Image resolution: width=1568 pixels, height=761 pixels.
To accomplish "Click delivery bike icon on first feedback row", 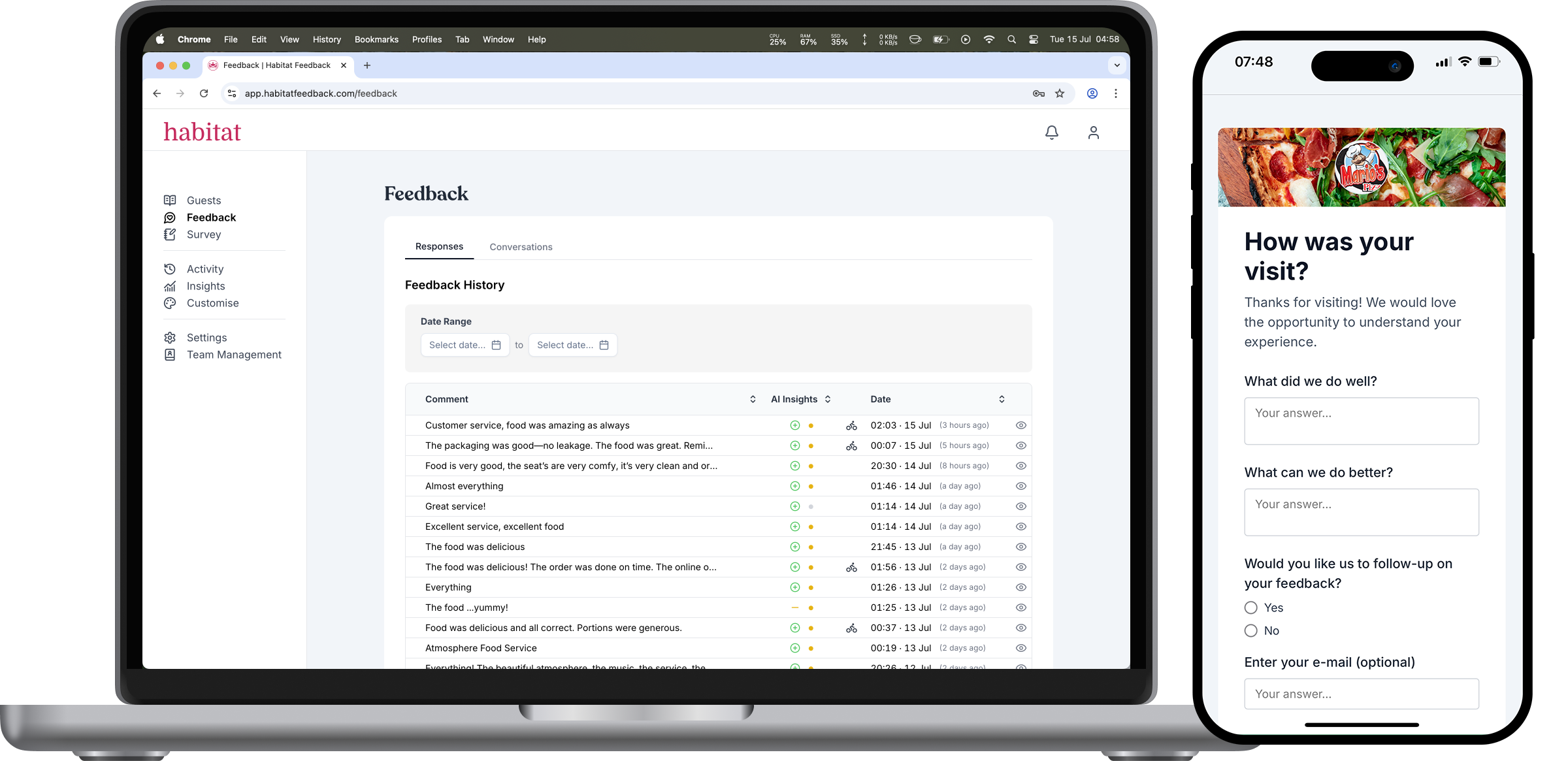I will click(851, 425).
